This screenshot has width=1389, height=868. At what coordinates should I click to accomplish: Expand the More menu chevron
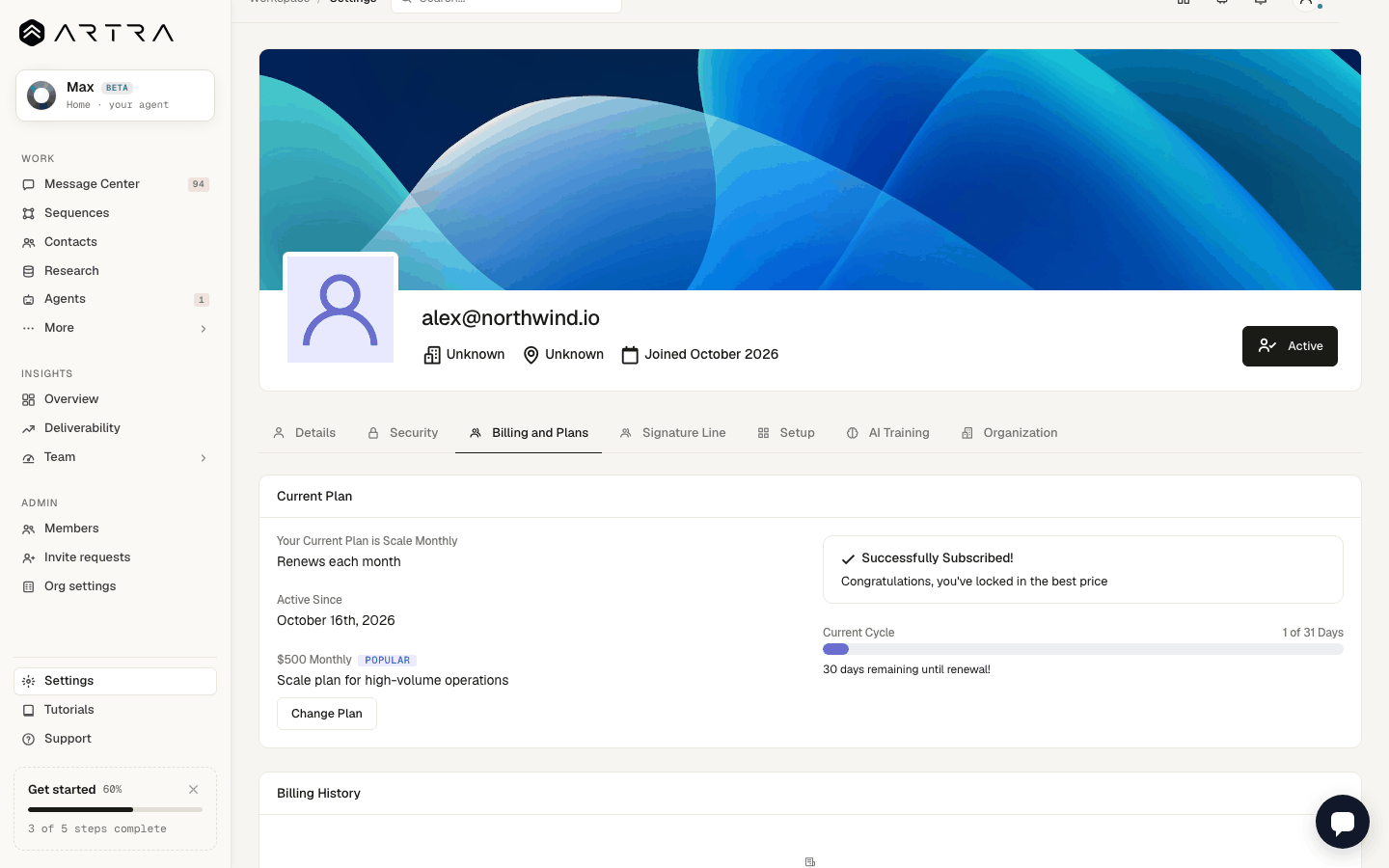tap(204, 329)
